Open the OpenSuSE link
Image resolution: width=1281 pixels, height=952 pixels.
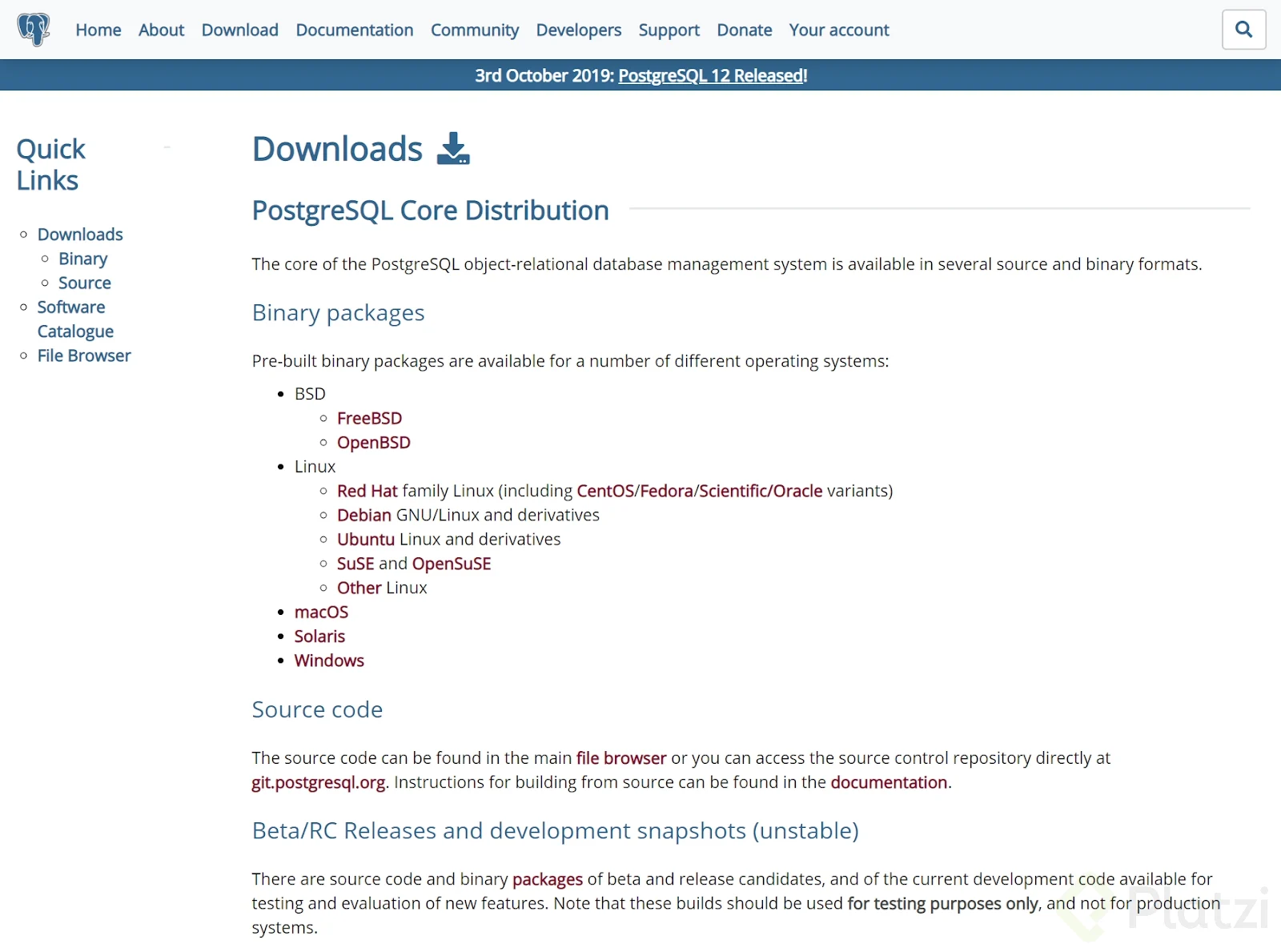tap(452, 564)
